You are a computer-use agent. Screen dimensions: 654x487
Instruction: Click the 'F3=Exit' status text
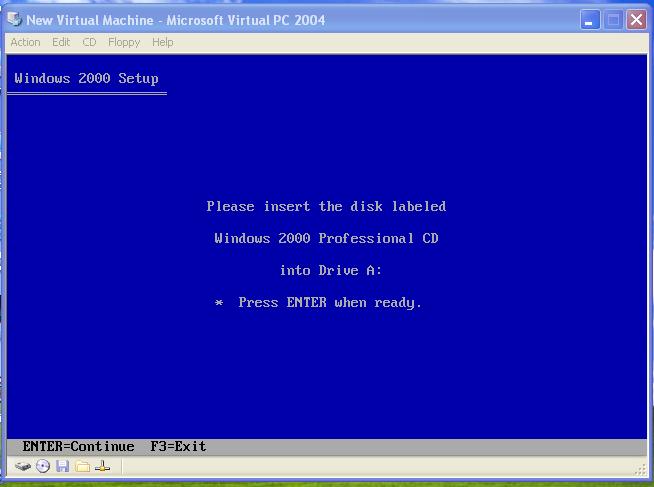[x=178, y=447]
